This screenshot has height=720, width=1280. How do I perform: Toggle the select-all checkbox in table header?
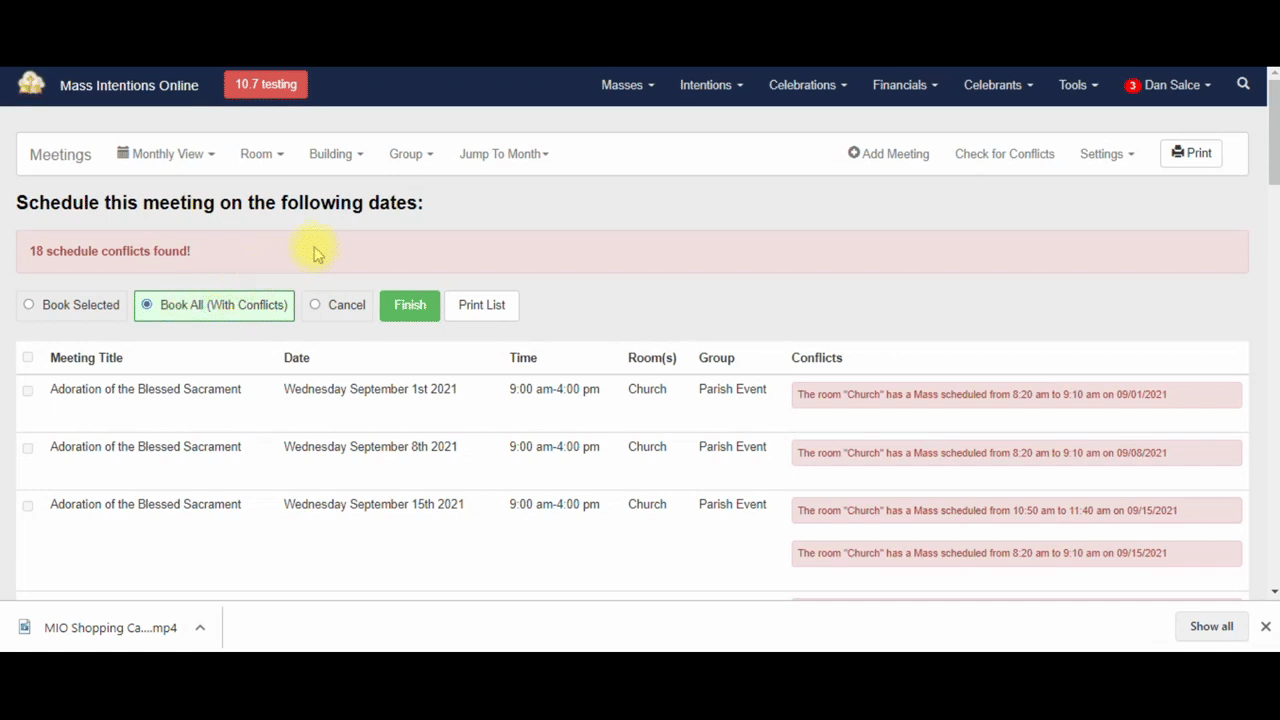pos(28,357)
